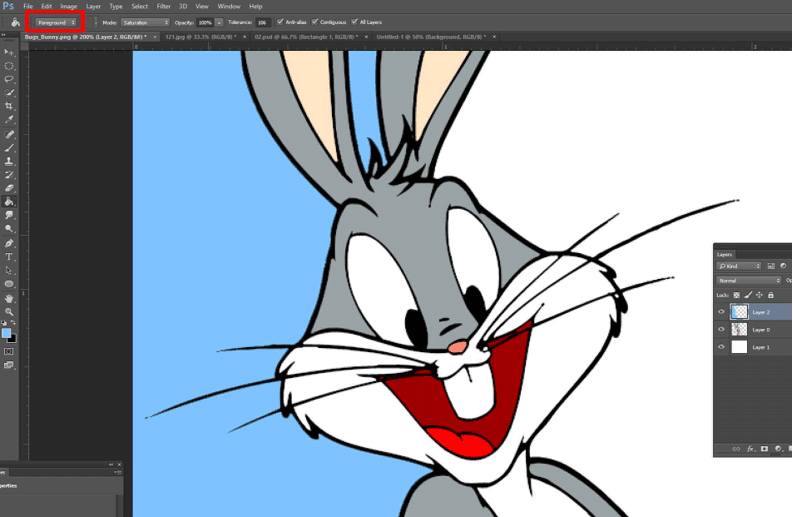Open the Mode Saturation dropdown
The height and width of the screenshot is (517, 793).
(145, 23)
